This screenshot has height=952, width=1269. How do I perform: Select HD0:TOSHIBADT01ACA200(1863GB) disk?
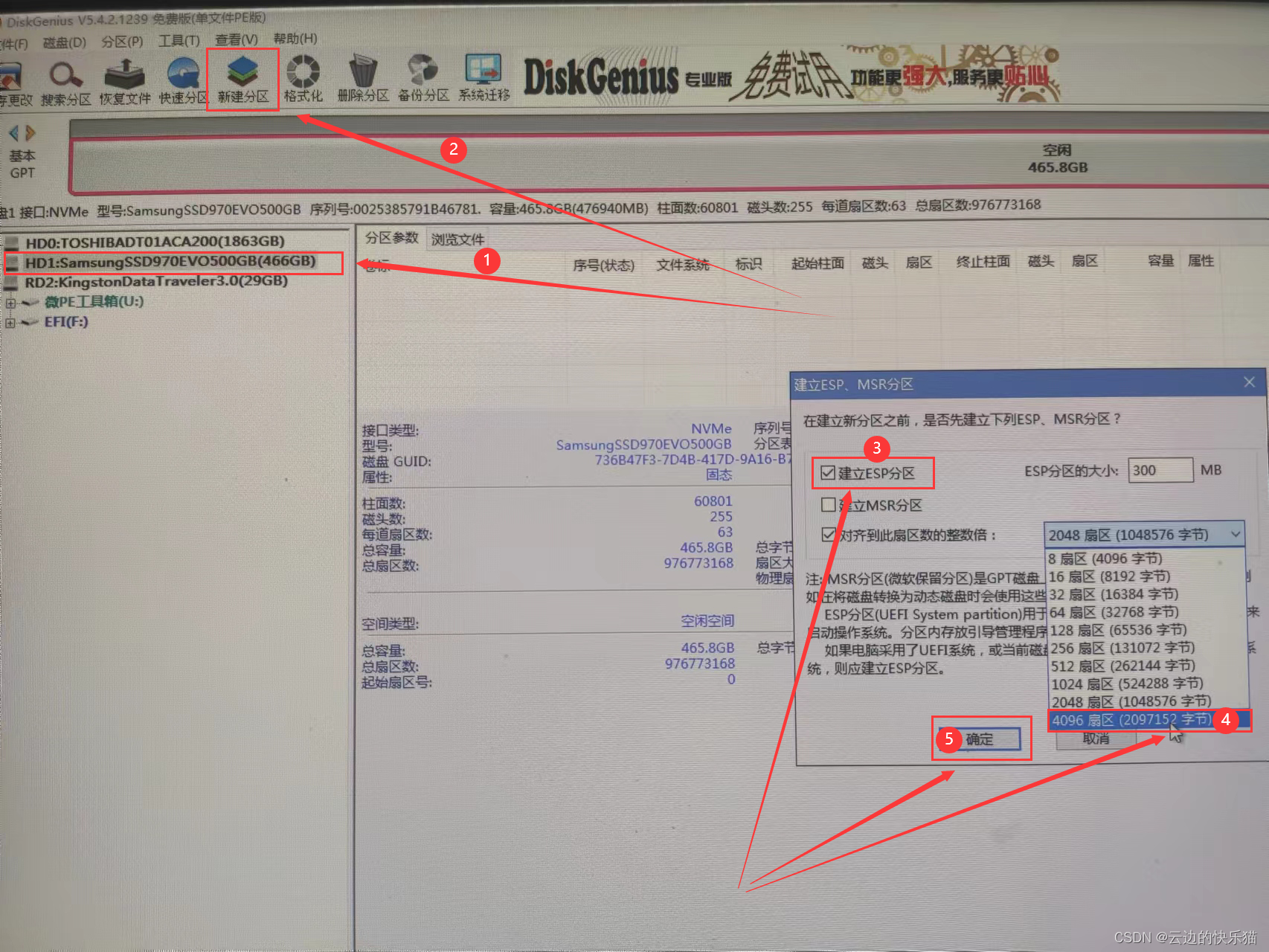(155, 241)
